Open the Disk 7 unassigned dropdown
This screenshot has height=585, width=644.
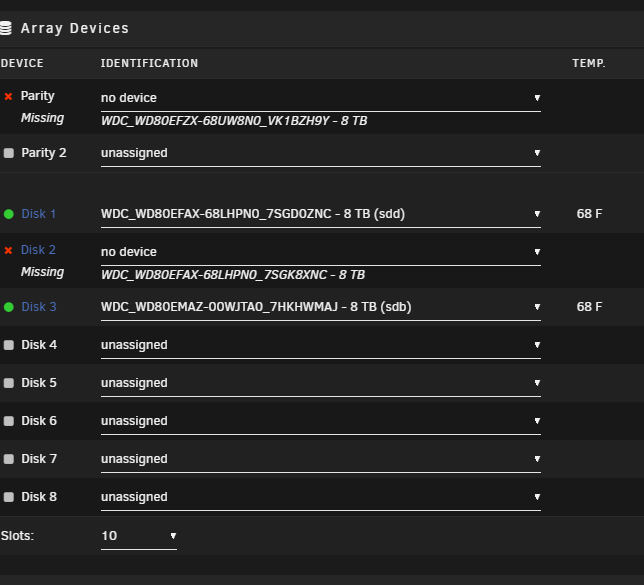coord(321,459)
